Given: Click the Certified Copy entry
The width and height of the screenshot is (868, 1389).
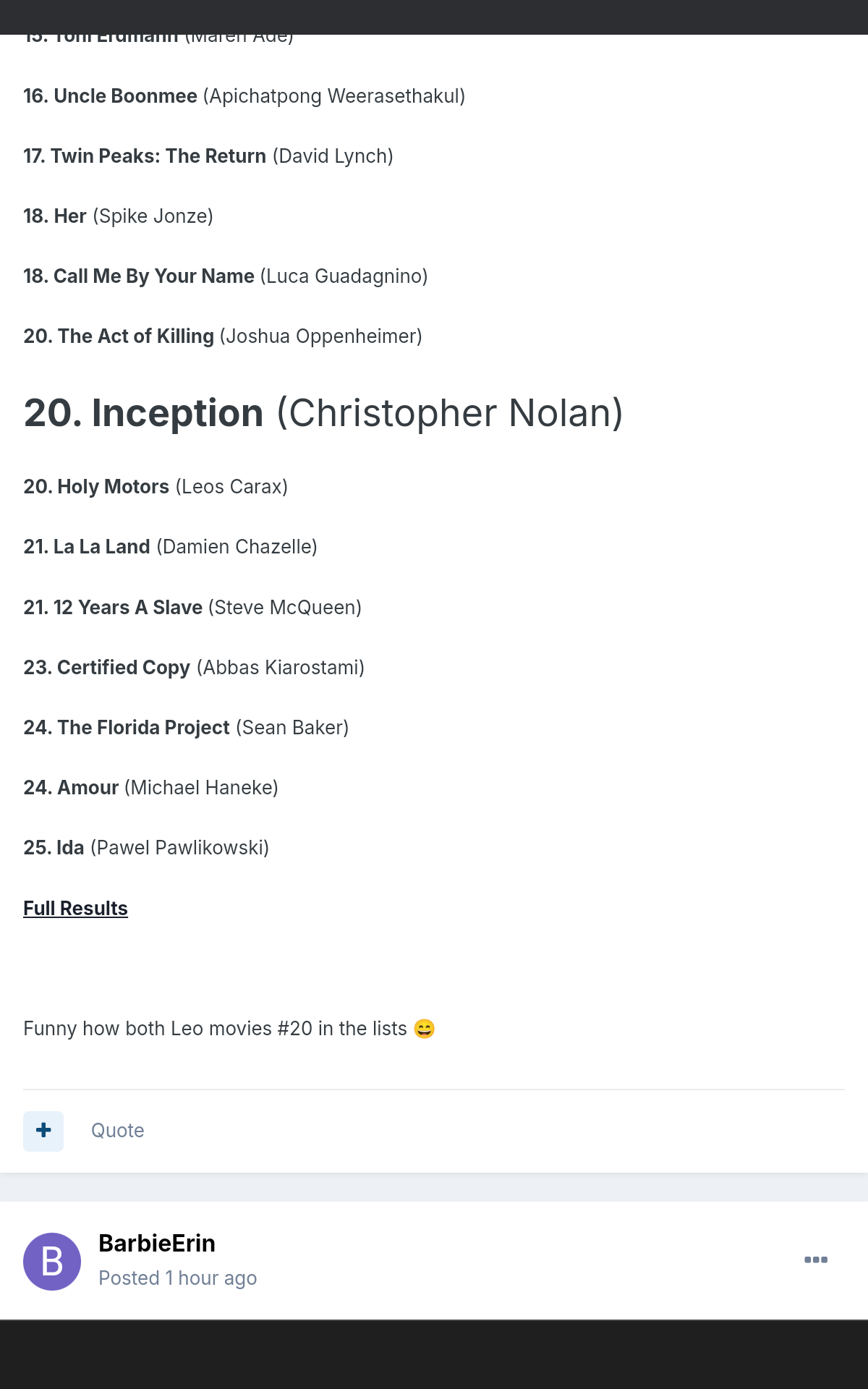Looking at the screenshot, I should click(x=193, y=668).
